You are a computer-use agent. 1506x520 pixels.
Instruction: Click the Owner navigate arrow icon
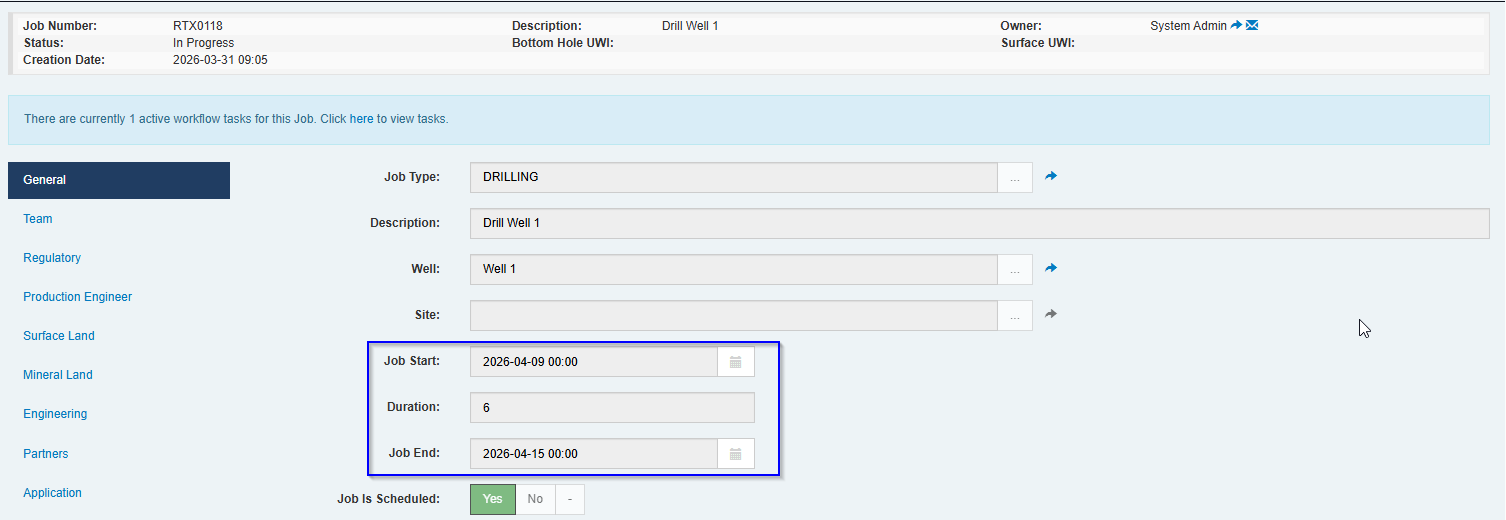click(1236, 25)
